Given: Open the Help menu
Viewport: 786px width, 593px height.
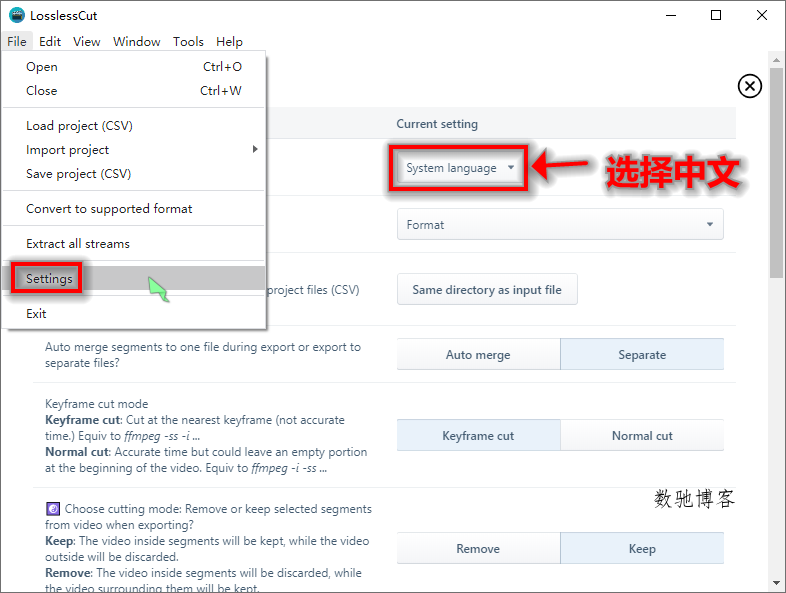Looking at the screenshot, I should click(229, 42).
